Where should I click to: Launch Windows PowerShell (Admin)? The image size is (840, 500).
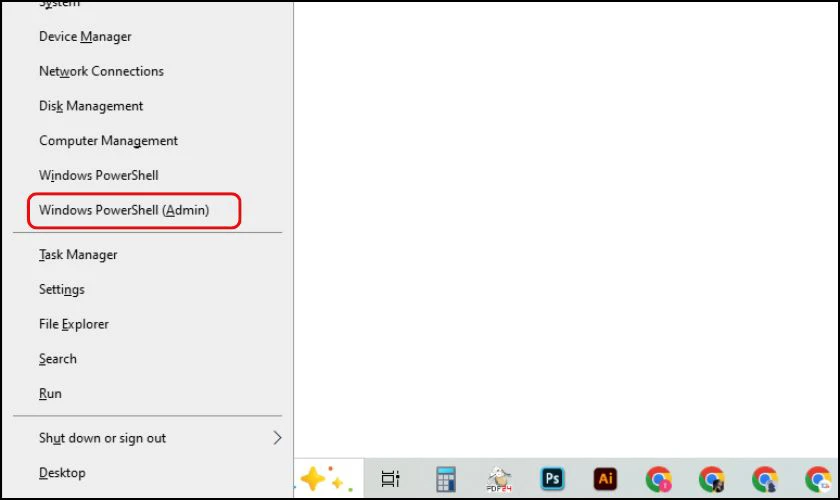click(124, 210)
